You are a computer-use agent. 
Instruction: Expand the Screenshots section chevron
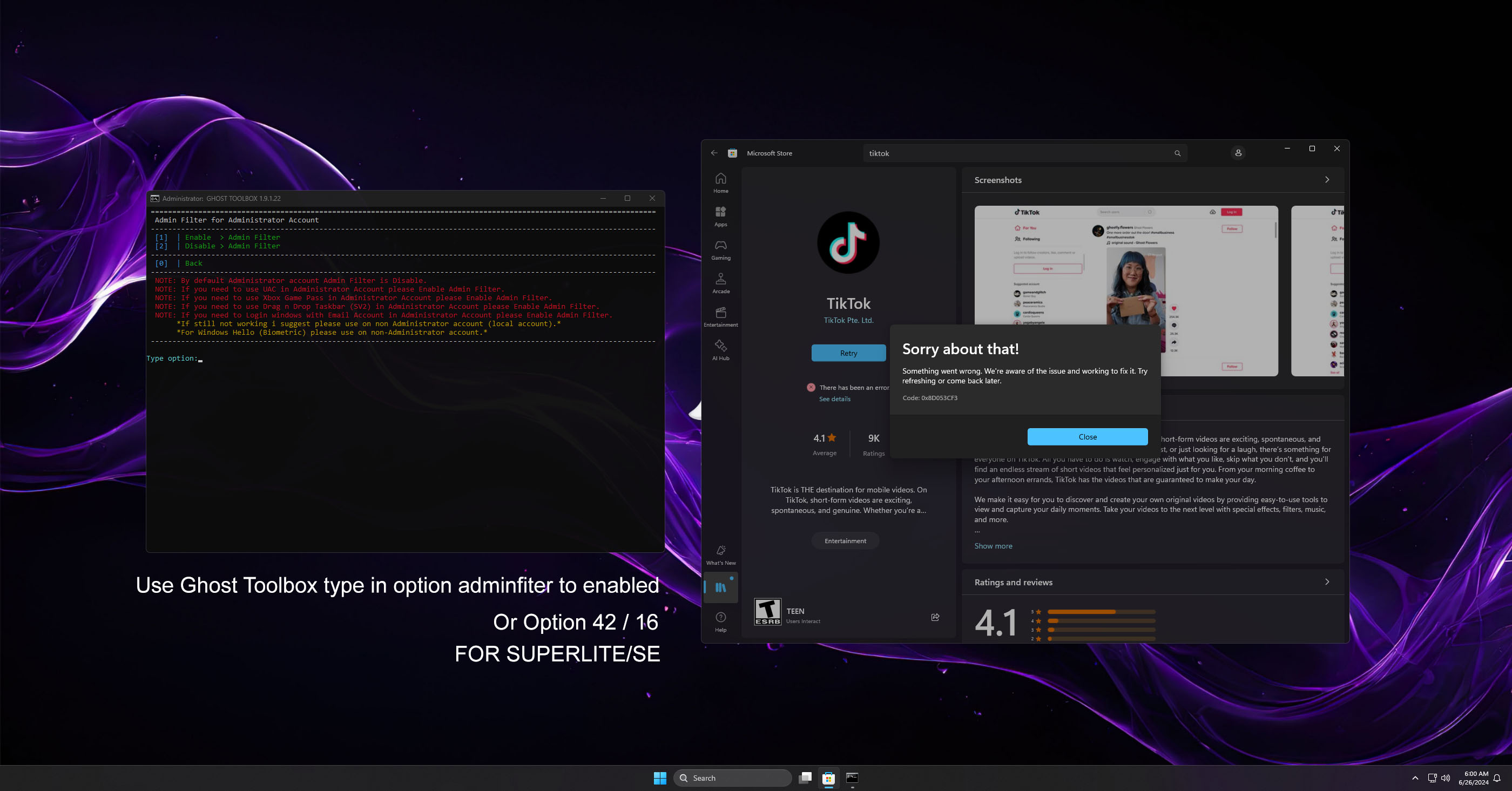[1327, 180]
